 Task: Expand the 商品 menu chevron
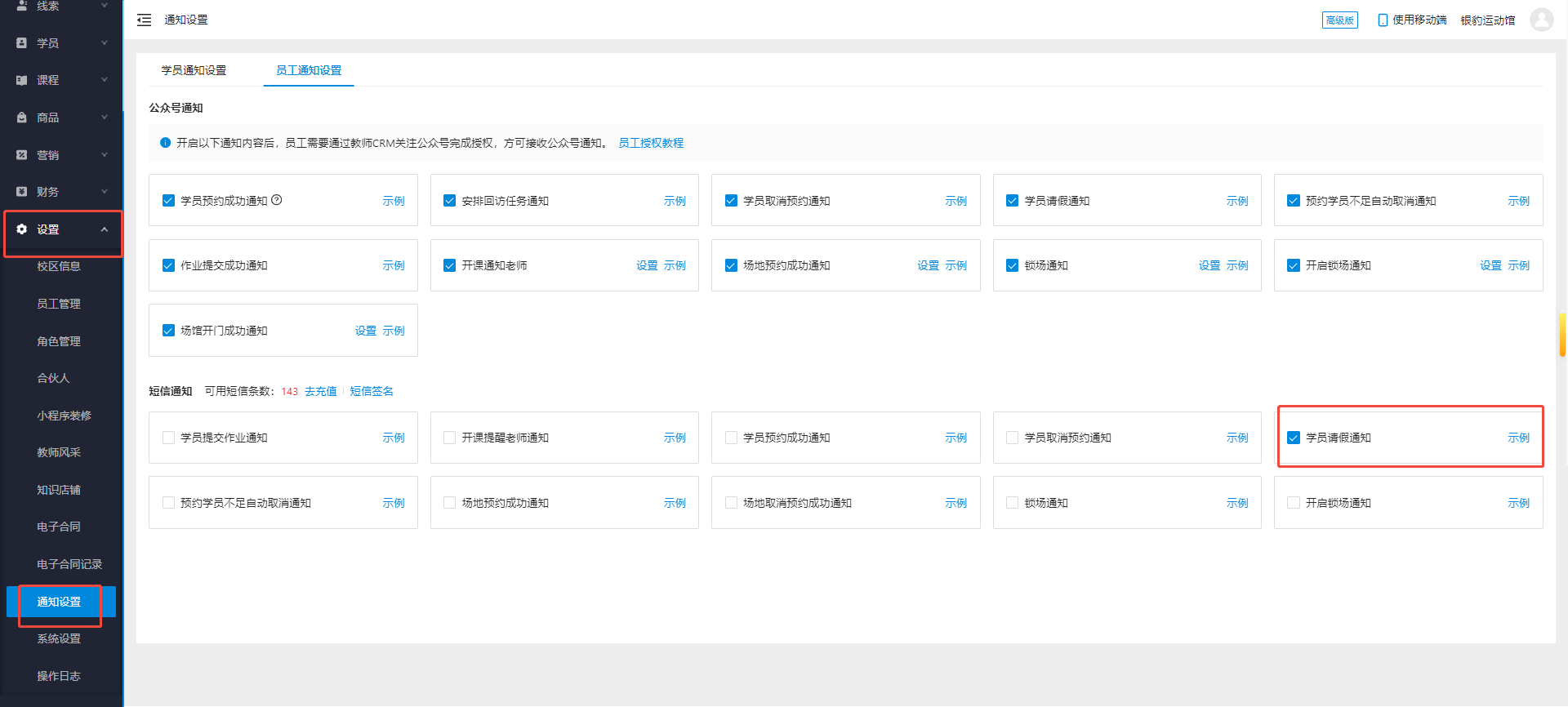(105, 118)
